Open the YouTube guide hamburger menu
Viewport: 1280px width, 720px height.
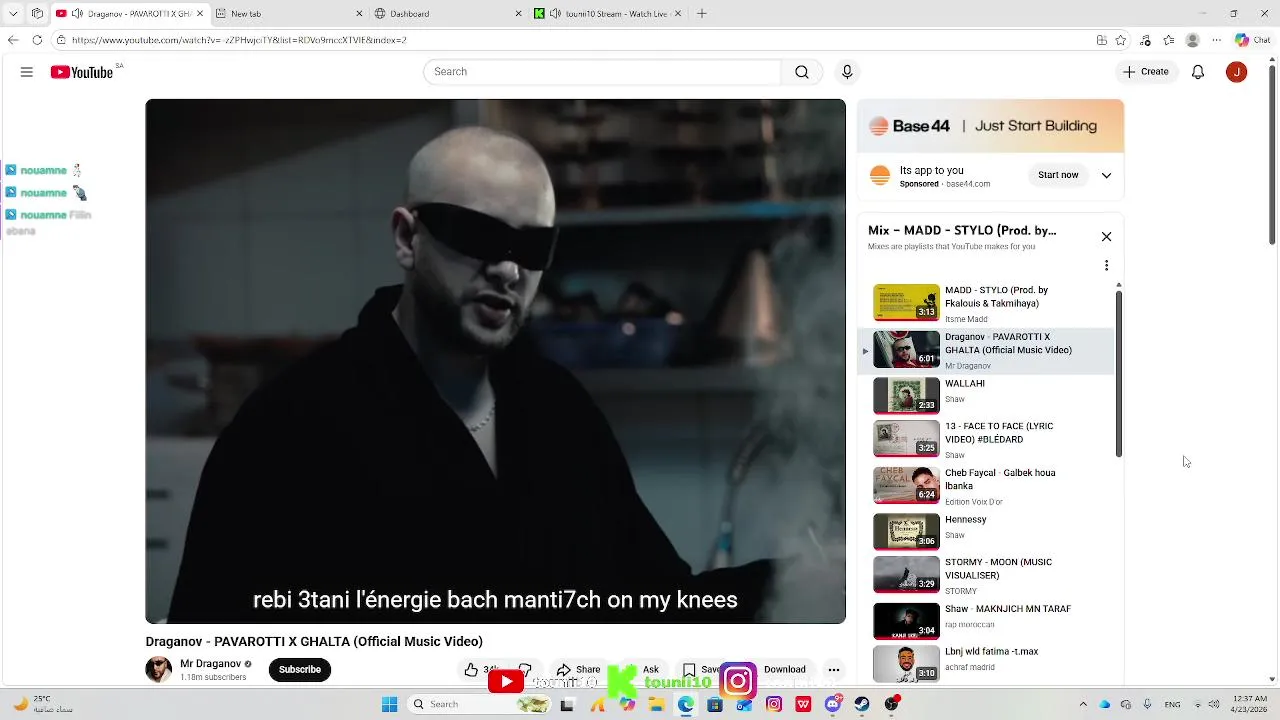[x=27, y=72]
